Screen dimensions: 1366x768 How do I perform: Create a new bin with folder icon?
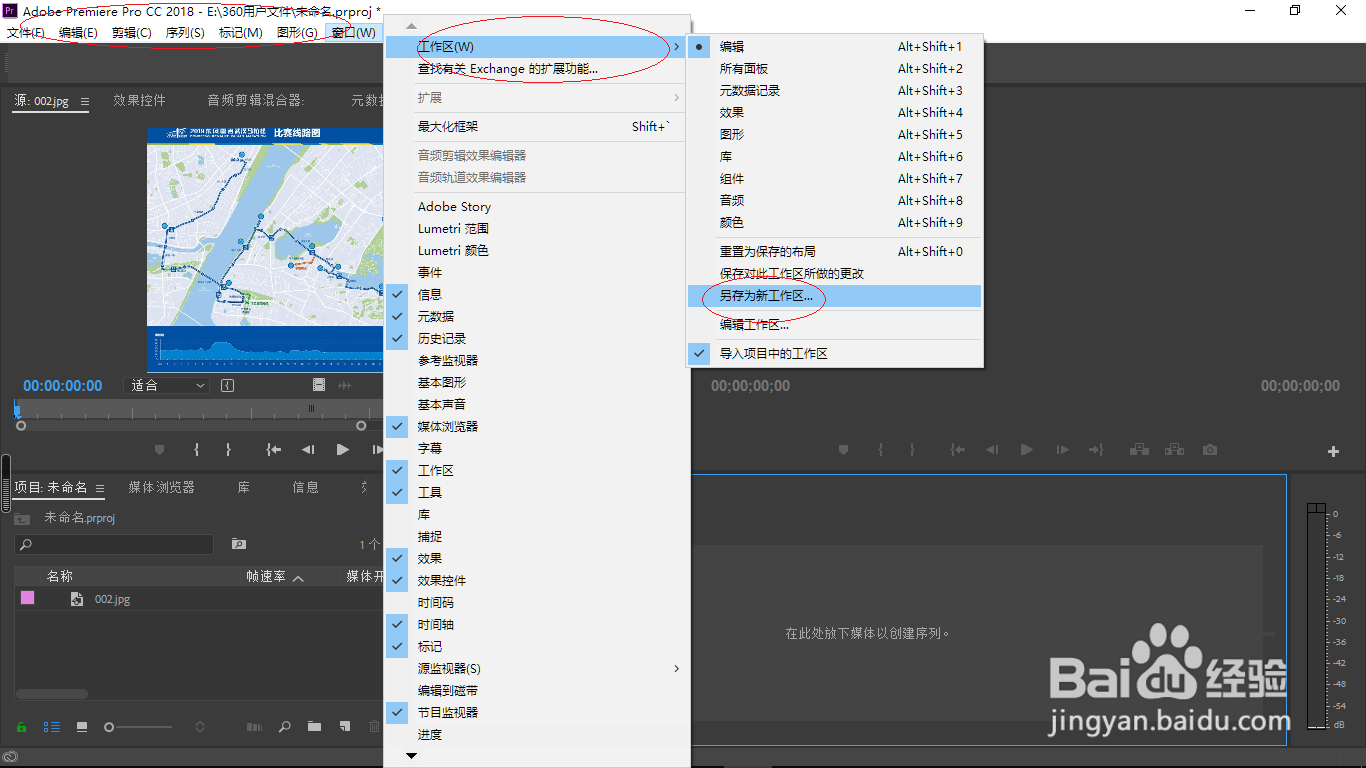click(x=314, y=727)
